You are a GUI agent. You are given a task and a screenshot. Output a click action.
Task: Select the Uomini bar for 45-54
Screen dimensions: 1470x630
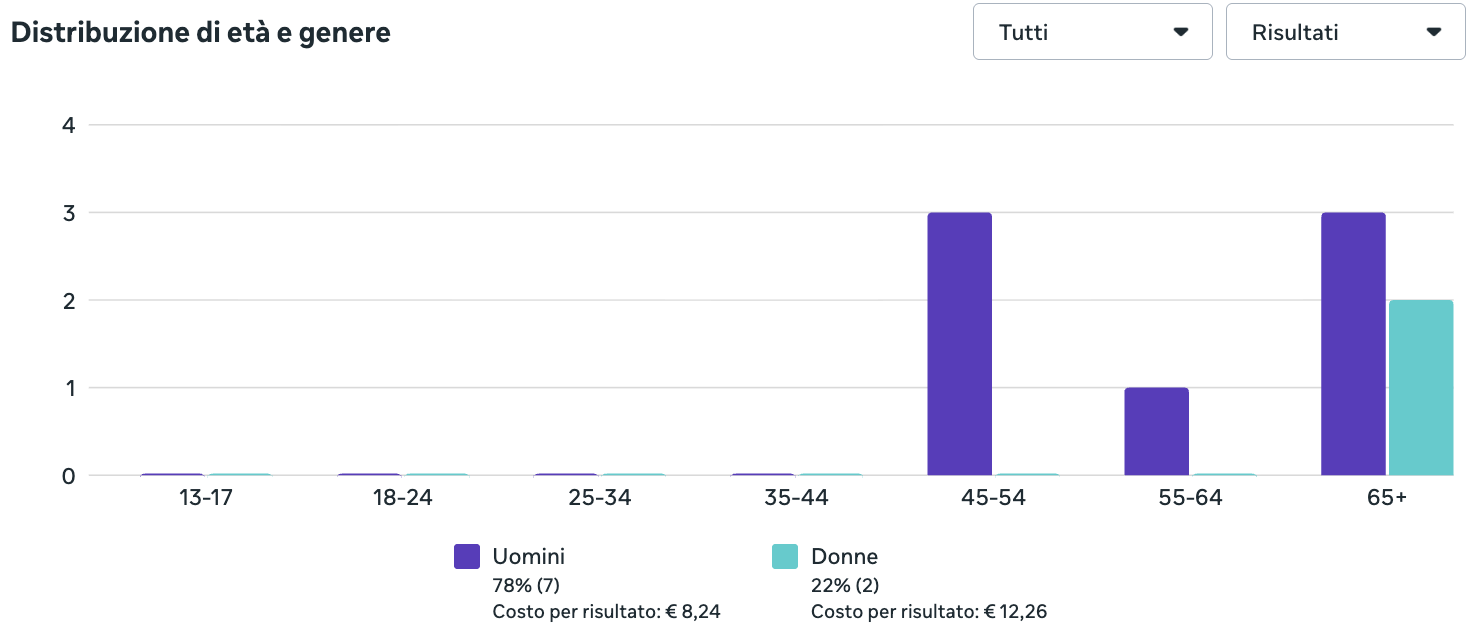pos(960,344)
